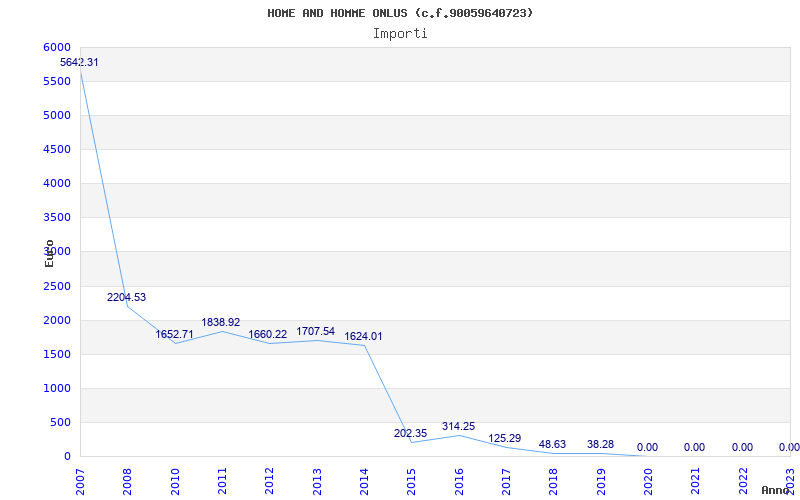Click the 1000 y-axis tick label
The width and height of the screenshot is (800, 500).
(x=58, y=388)
